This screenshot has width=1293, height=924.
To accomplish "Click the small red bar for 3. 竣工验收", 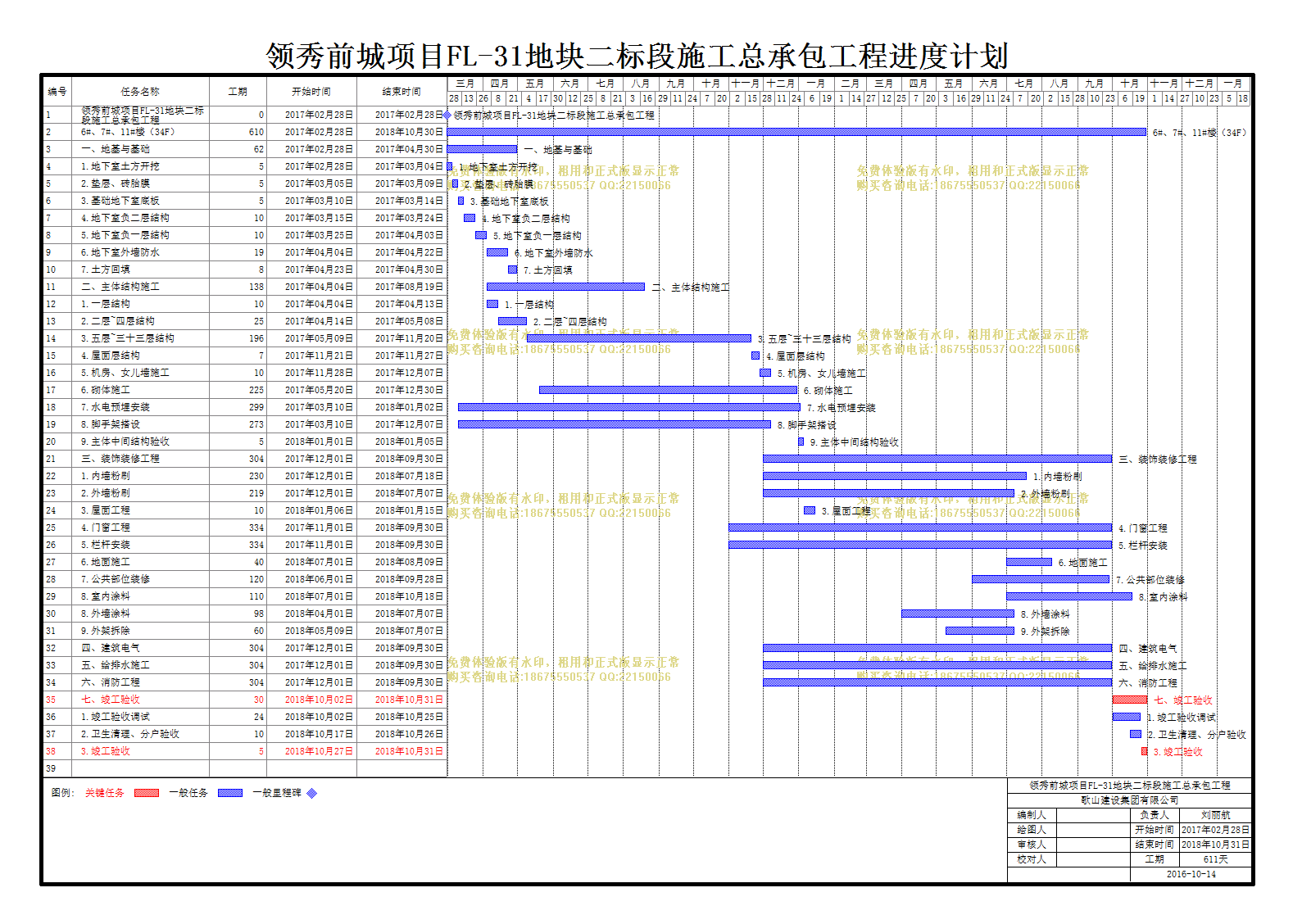I will 1145,751.
